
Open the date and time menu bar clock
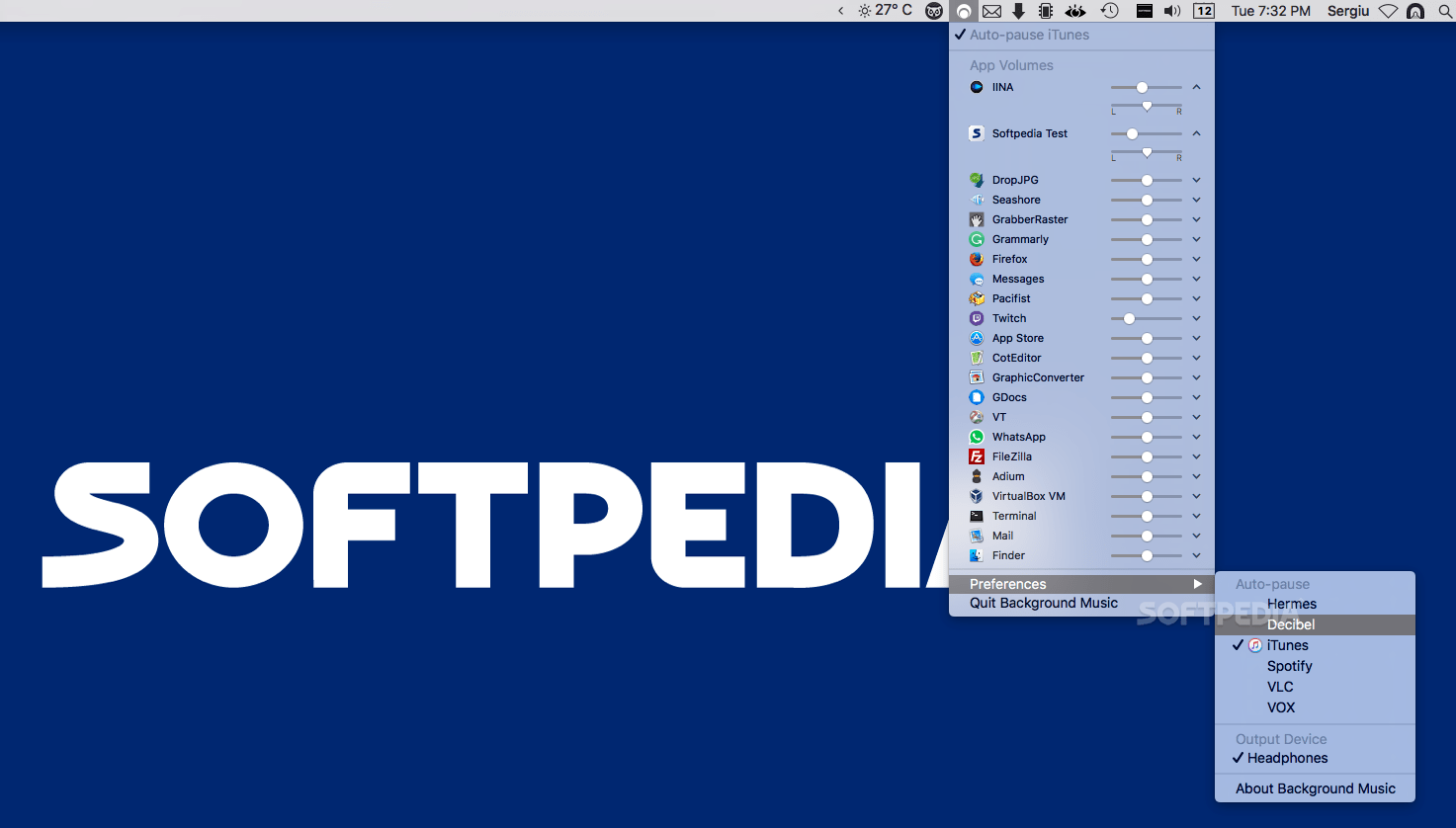click(1271, 11)
